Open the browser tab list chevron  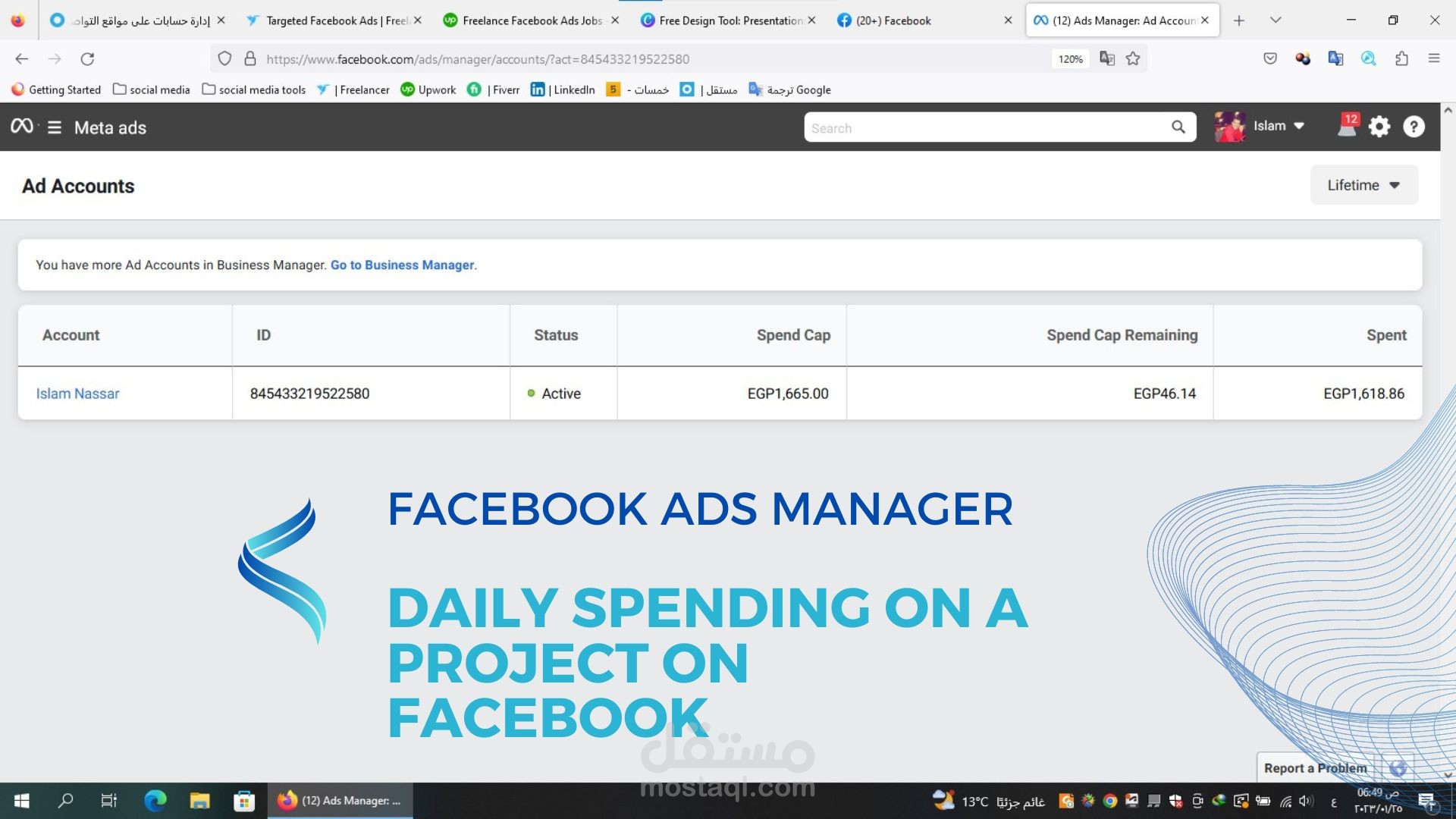[1276, 20]
